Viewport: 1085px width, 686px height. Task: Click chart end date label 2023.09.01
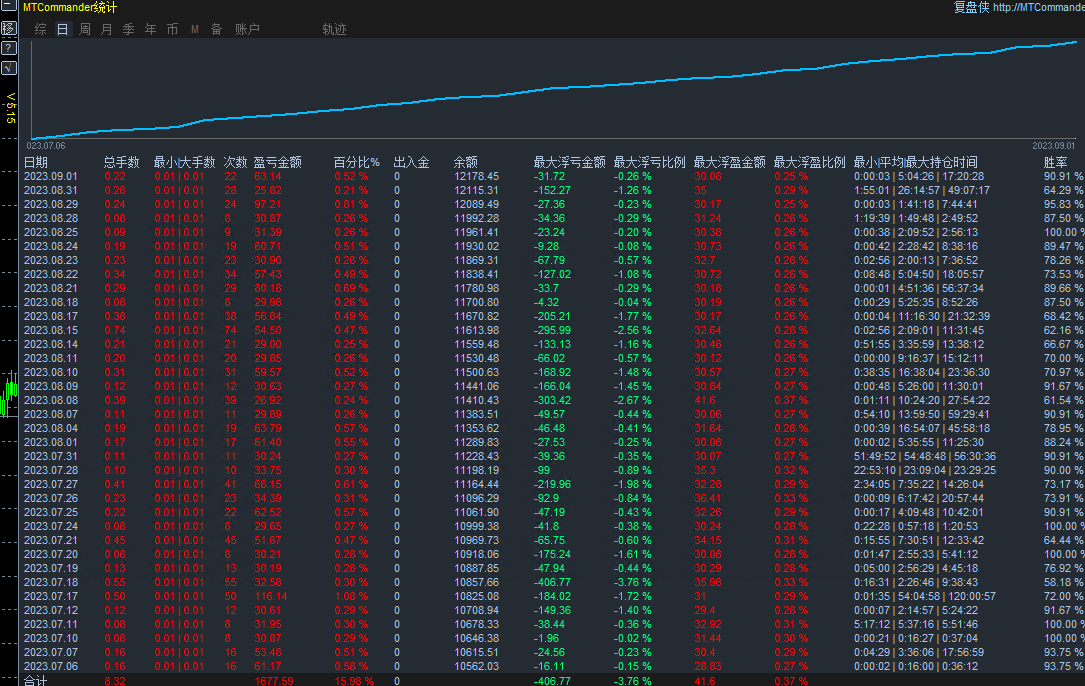coord(1054,145)
